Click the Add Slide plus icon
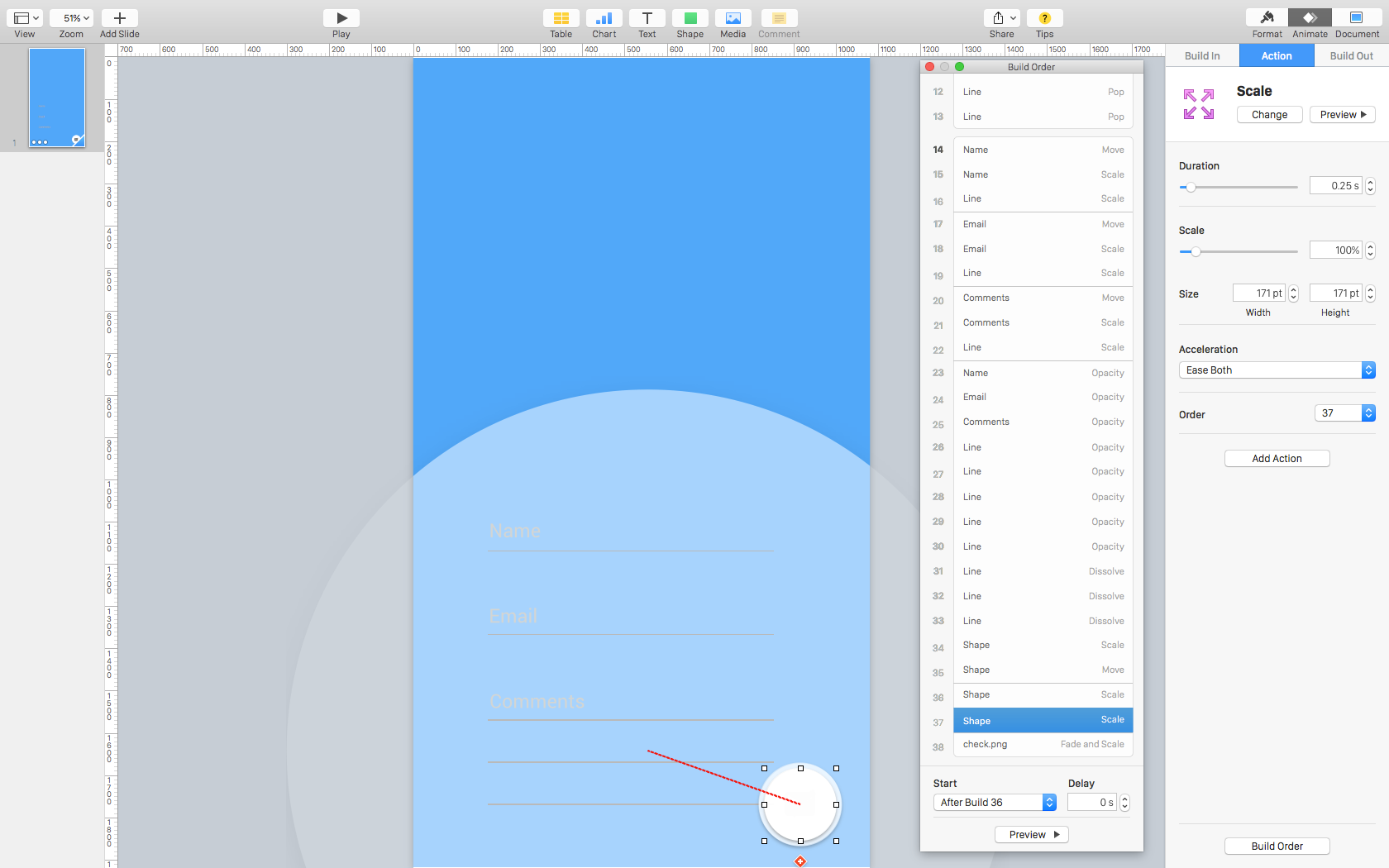This screenshot has height=868, width=1389. point(120,18)
